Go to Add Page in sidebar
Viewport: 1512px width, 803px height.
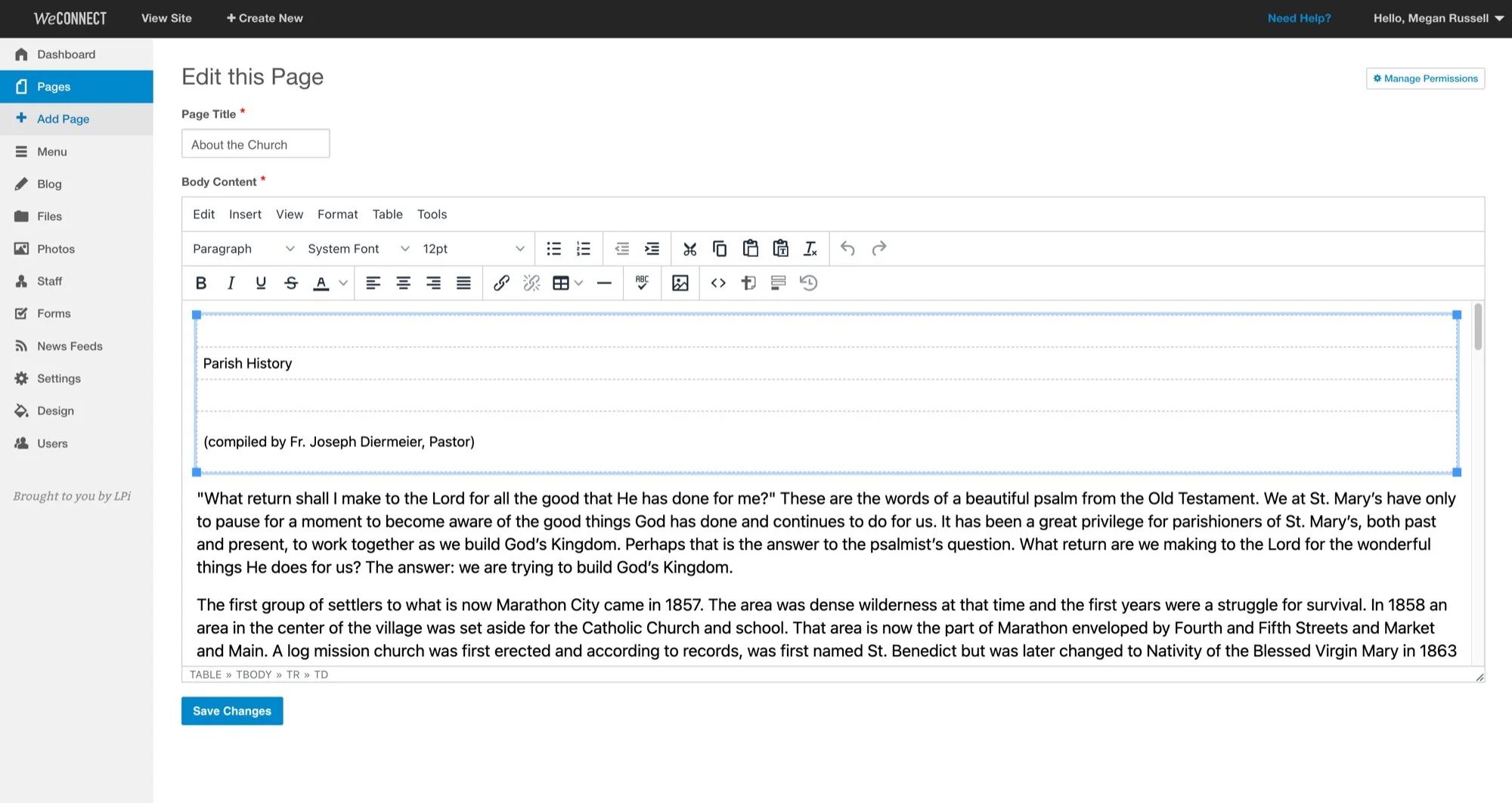click(x=76, y=119)
